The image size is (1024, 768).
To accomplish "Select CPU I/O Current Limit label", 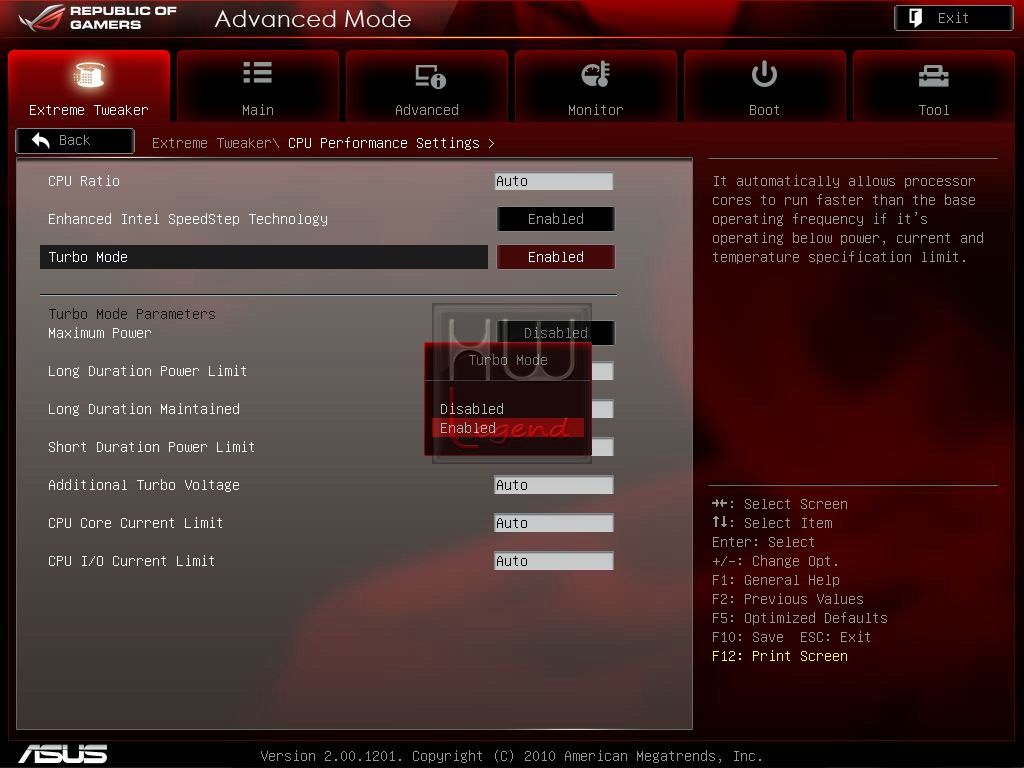I will click(x=131, y=561).
